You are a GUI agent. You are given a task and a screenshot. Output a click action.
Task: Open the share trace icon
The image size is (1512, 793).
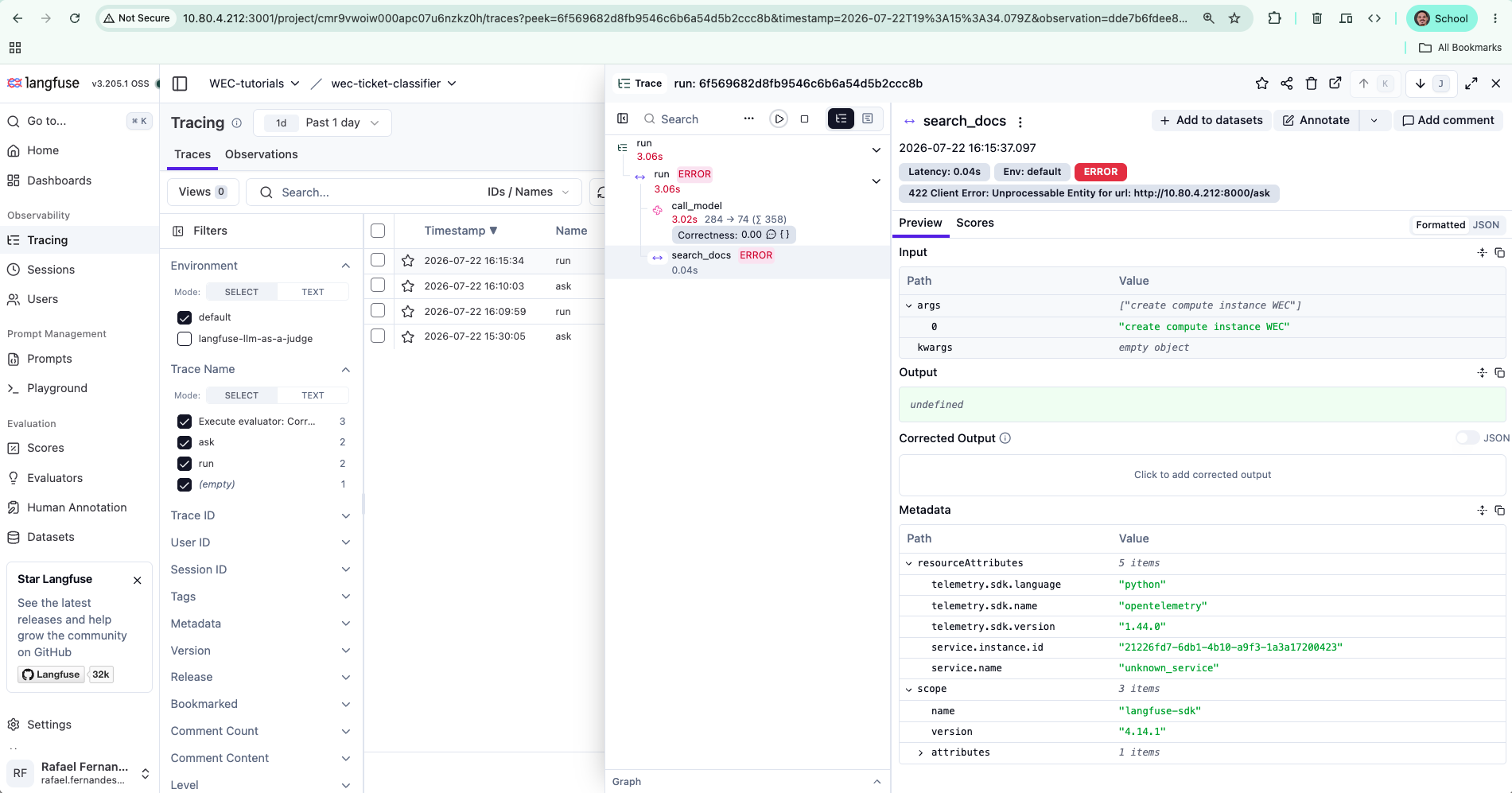pos(1286,84)
